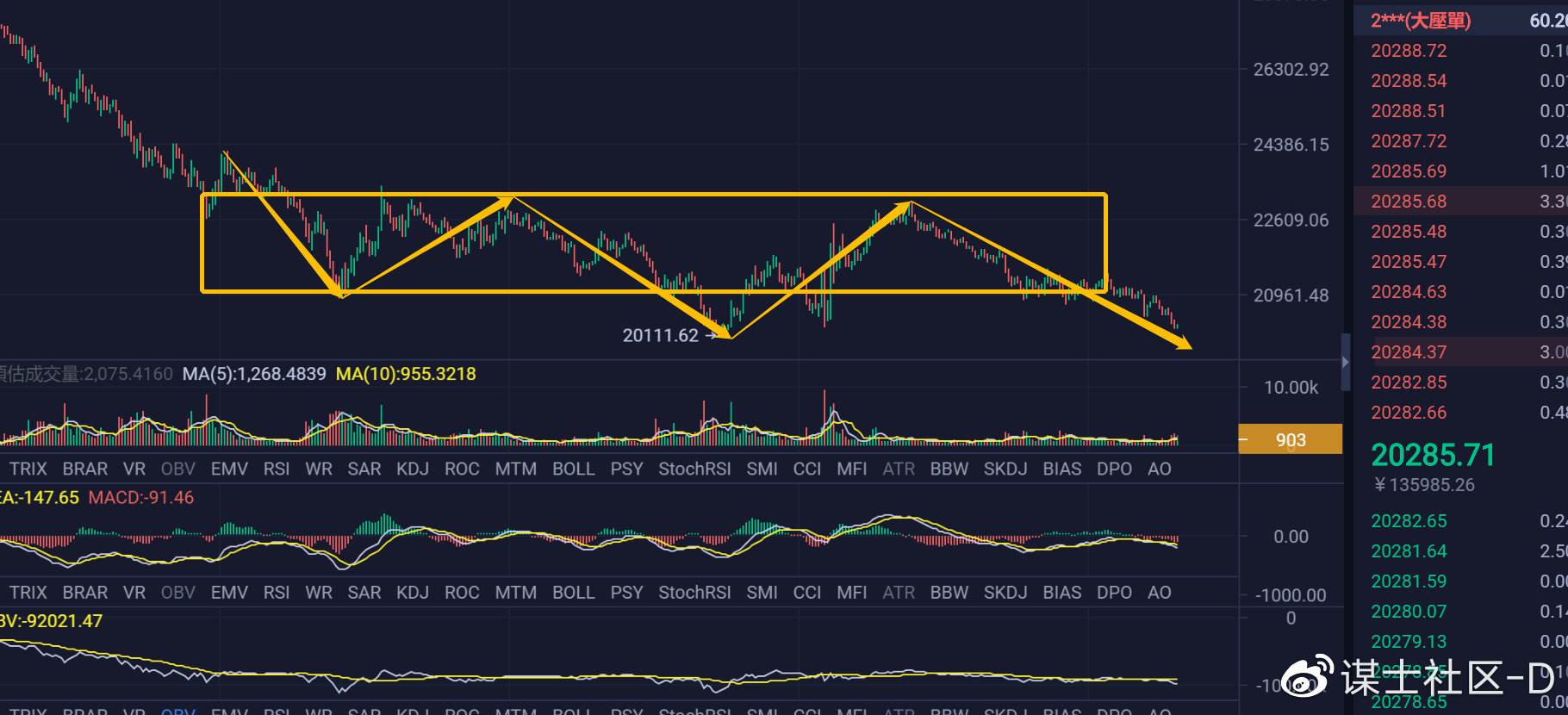Select RSI indicator below the volume panel
This screenshot has height=715, width=1568.
click(x=277, y=469)
